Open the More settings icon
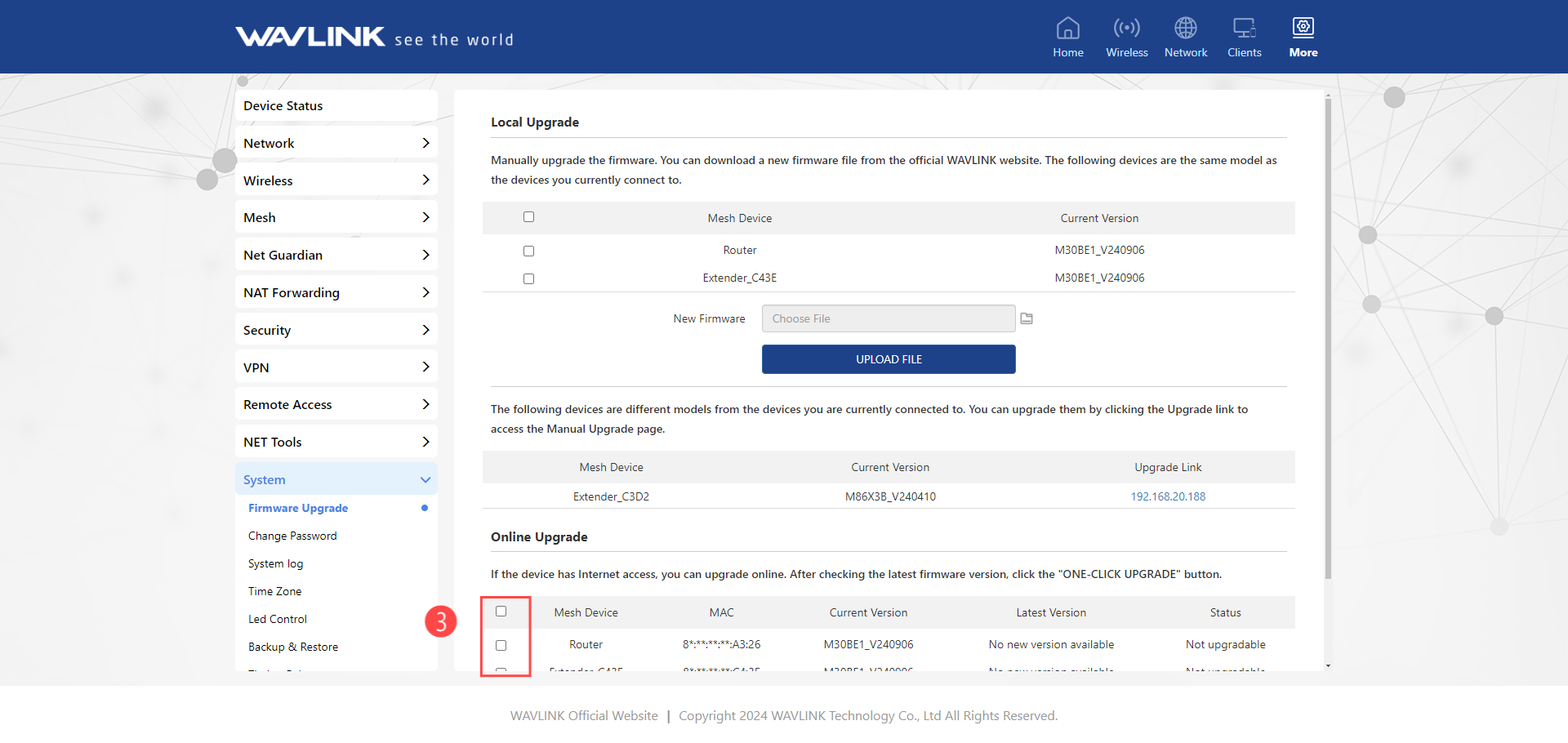The height and width of the screenshot is (743, 1568). tap(1303, 29)
